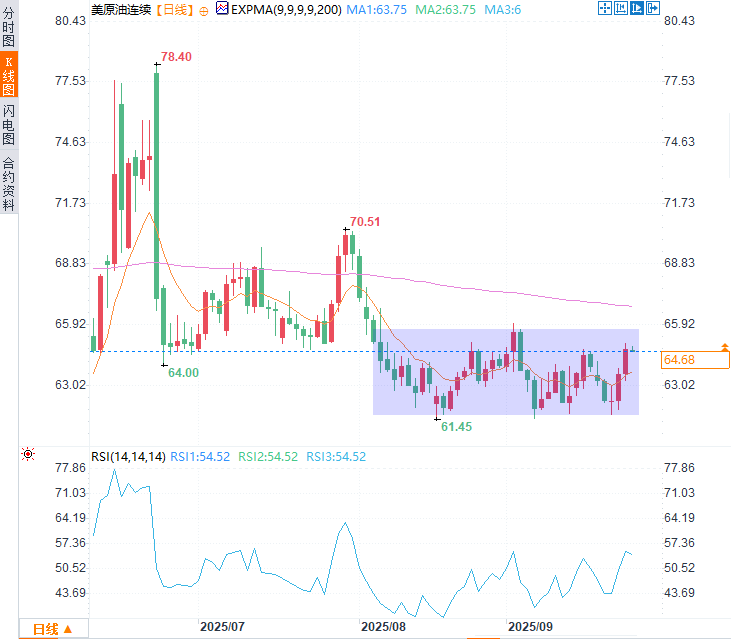The image size is (731, 639).
Task: Click the highlighted chart axis play icon
Action: (637, 8)
